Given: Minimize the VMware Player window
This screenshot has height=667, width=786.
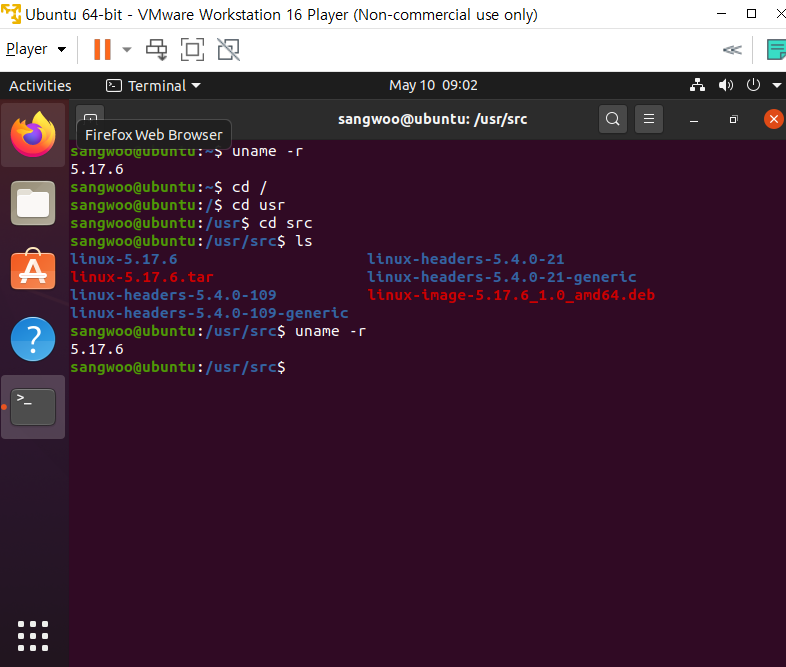Looking at the screenshot, I should click(721, 14).
